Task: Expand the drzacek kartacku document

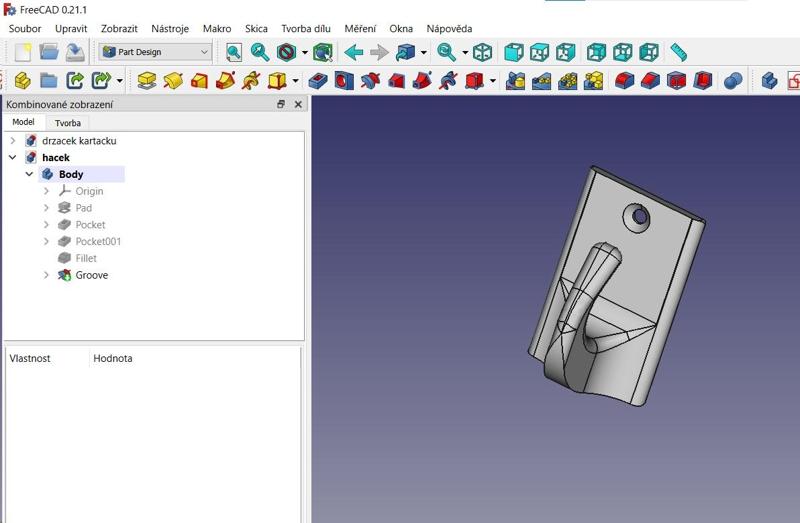Action: [x=12, y=141]
